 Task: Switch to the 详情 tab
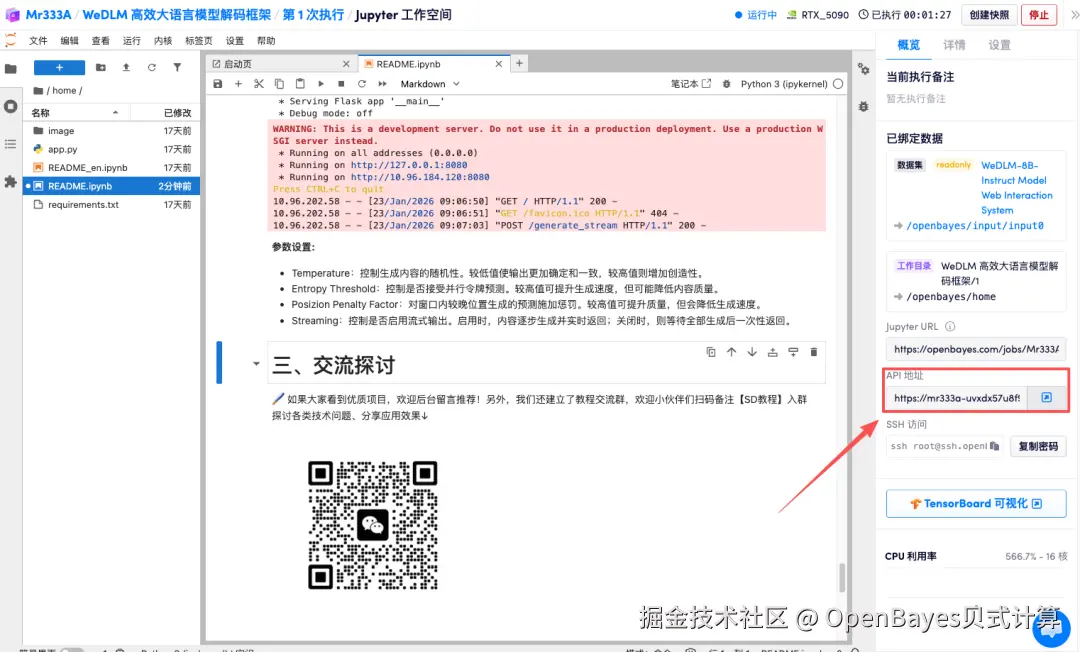point(954,45)
